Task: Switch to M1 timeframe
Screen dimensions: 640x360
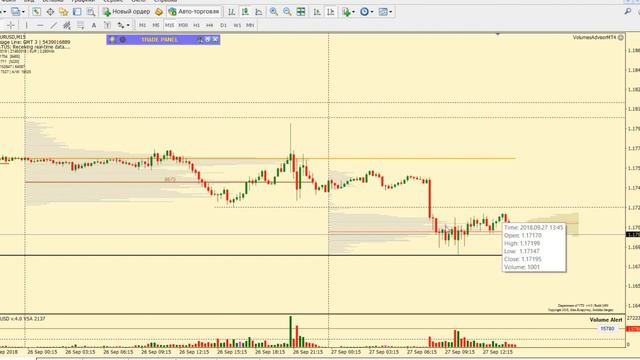Action: tap(142, 25)
